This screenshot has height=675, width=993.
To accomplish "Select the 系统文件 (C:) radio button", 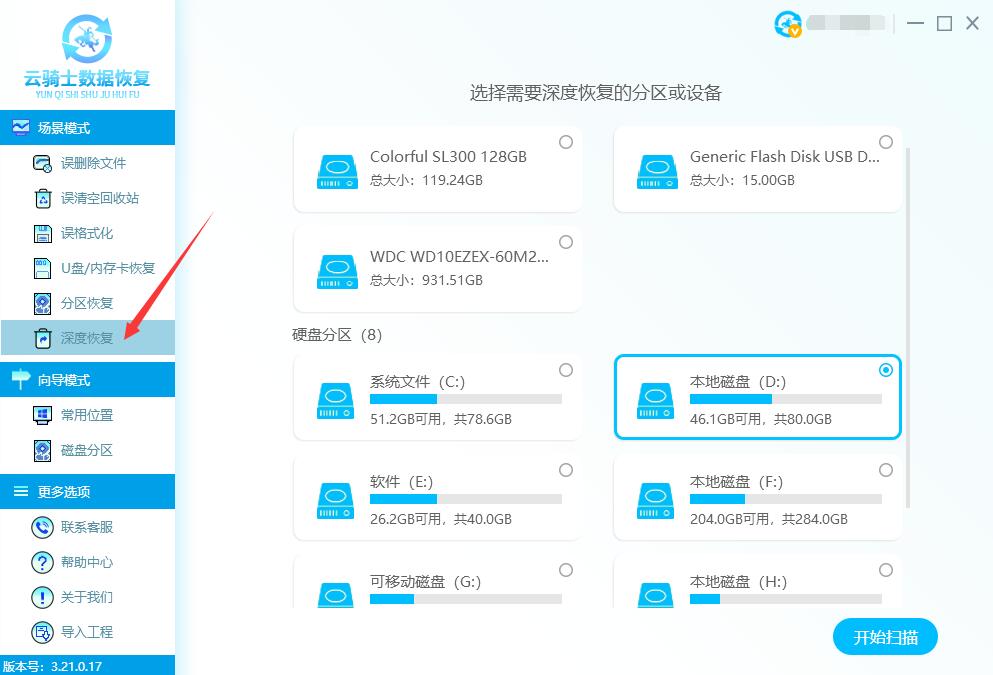I will pos(566,370).
